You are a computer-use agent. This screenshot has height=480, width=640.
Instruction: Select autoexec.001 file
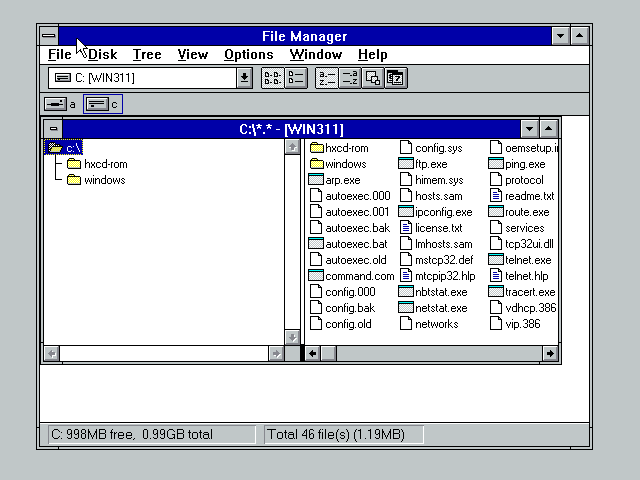tap(349, 212)
